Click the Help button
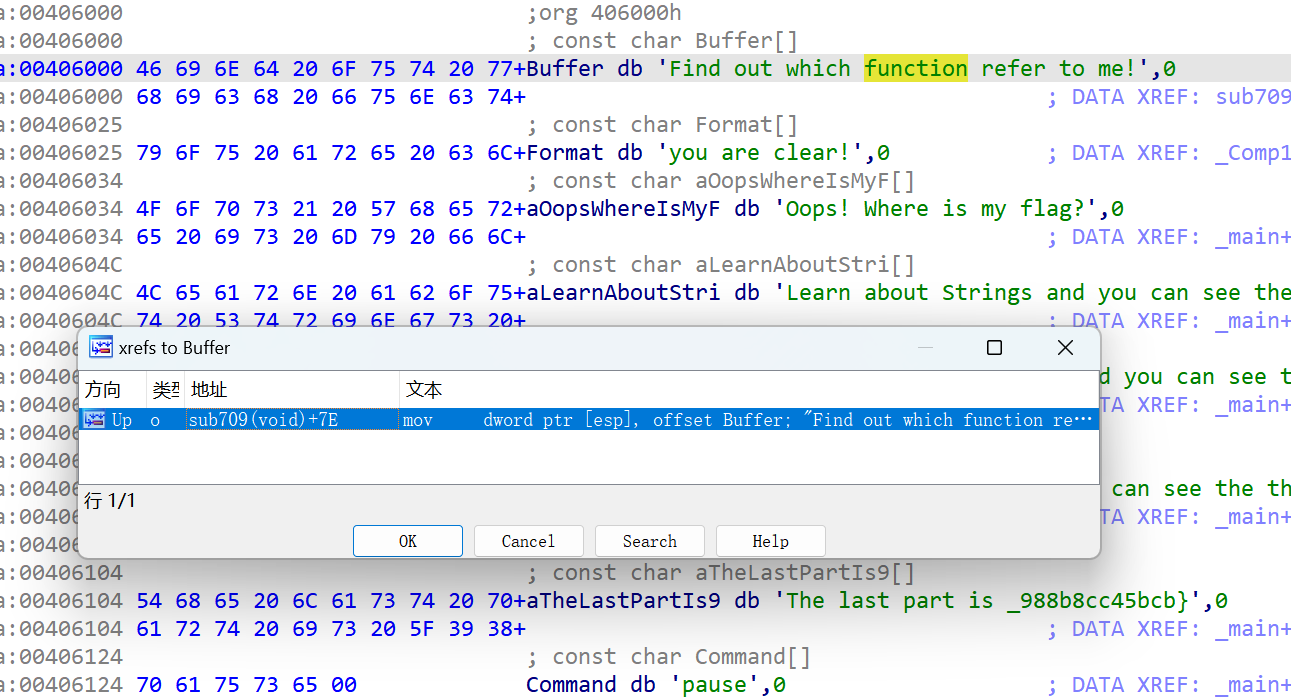This screenshot has width=1291, height=698. click(770, 541)
